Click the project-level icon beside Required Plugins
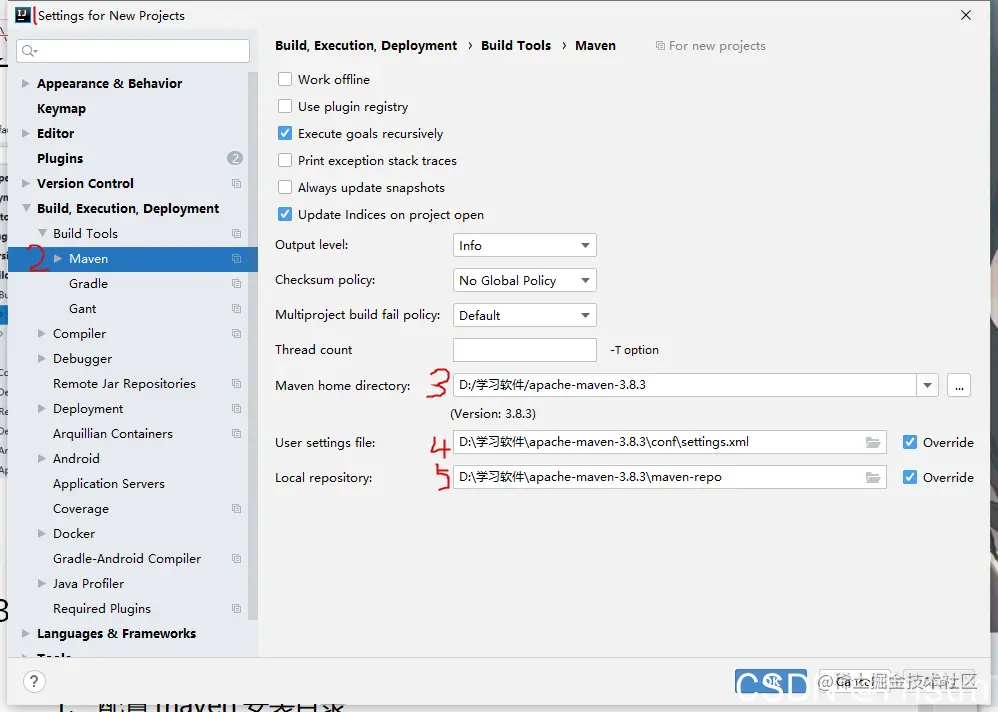This screenshot has height=712, width=998. [237, 608]
